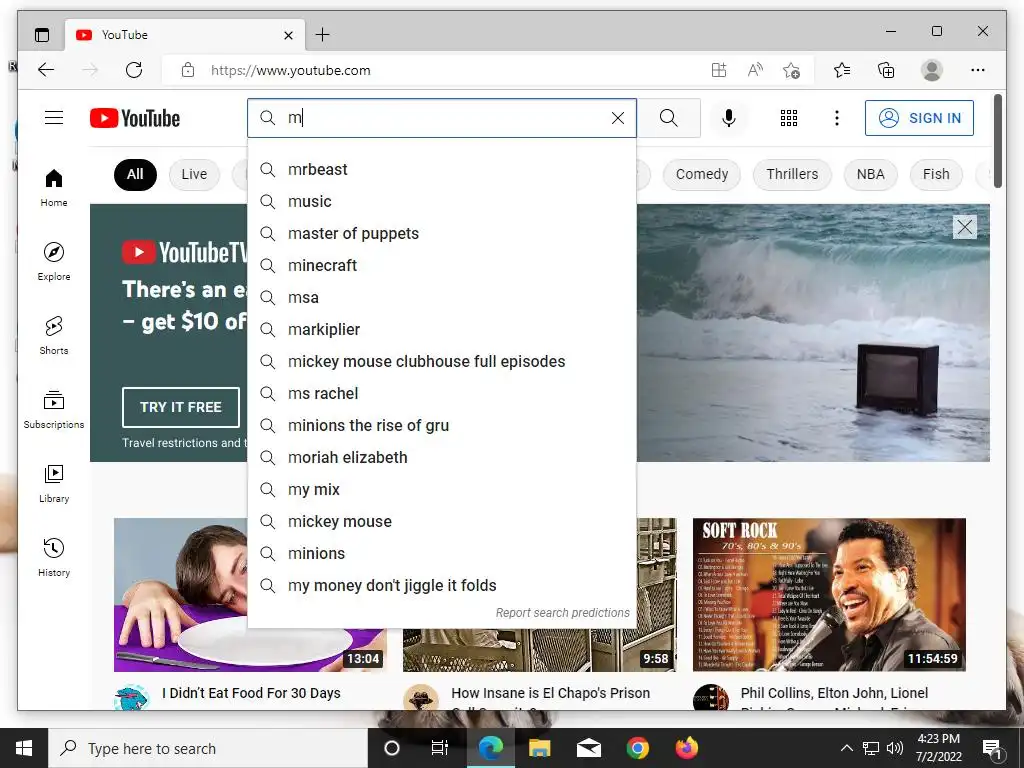Open the Soft Rock video thumbnail
The height and width of the screenshot is (768, 1024).
click(x=829, y=594)
